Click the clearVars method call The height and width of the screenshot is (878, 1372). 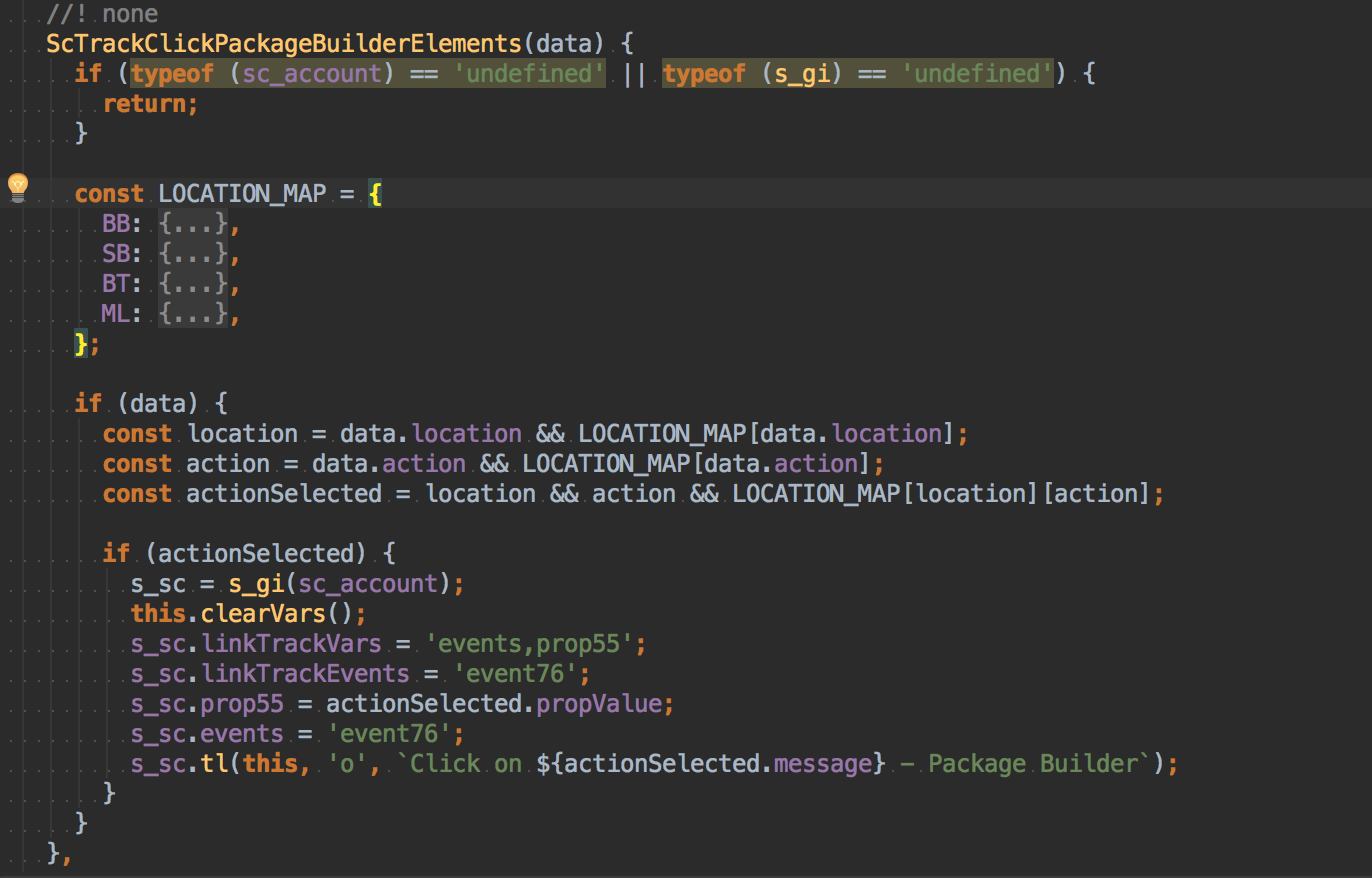point(264,614)
